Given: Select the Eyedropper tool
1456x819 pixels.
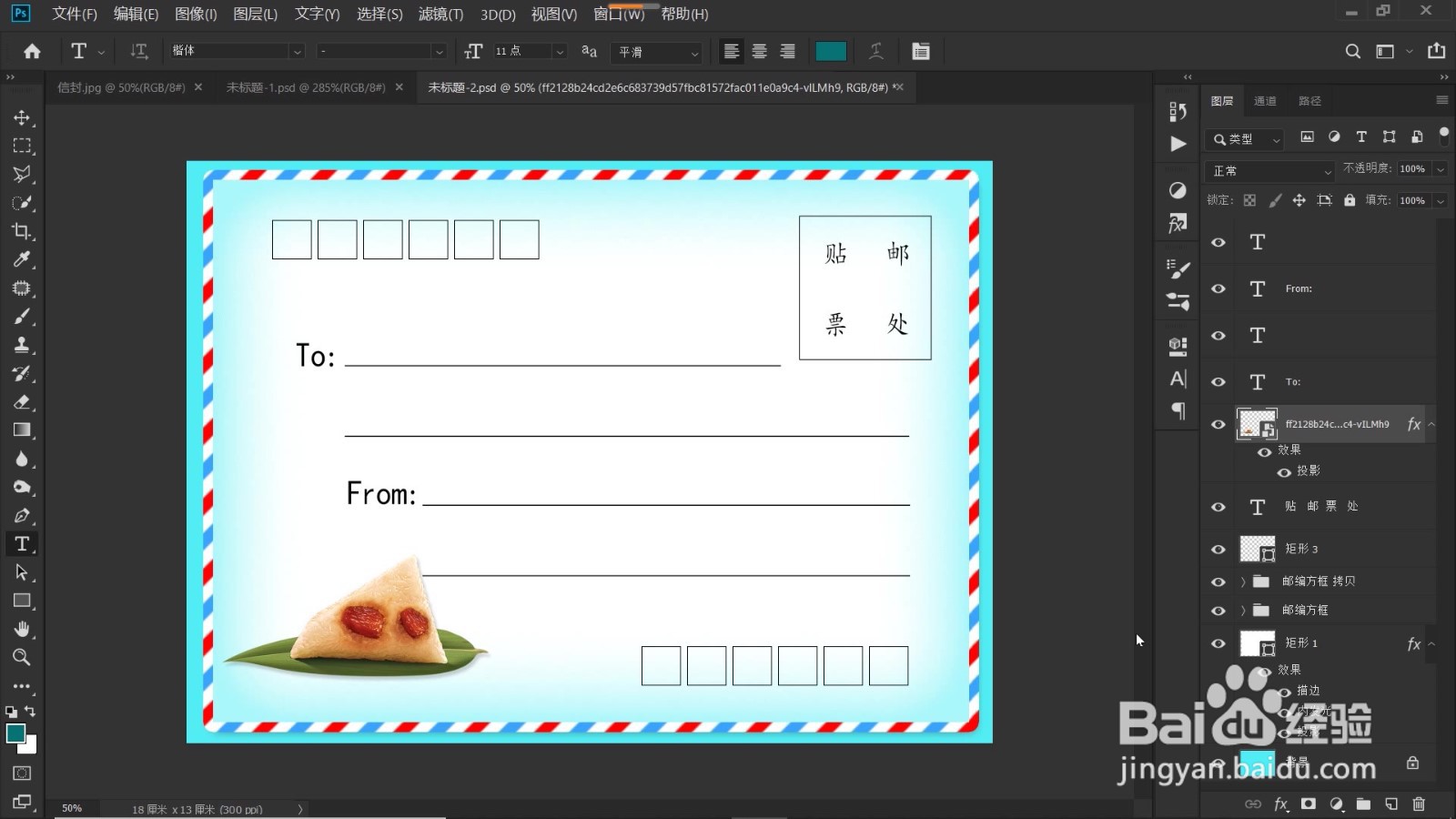Looking at the screenshot, I should coord(22,259).
